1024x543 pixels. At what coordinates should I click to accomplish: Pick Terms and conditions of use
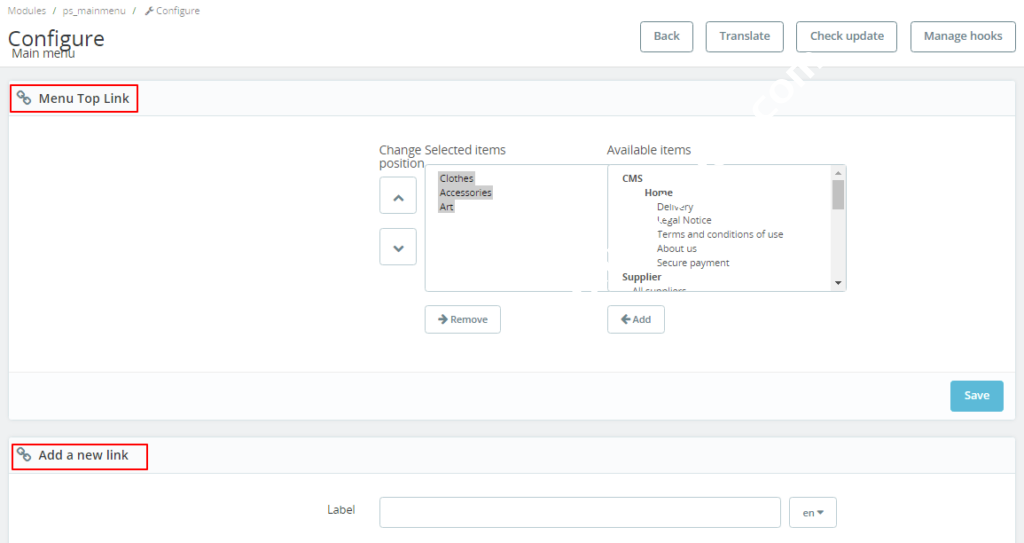[720, 234]
